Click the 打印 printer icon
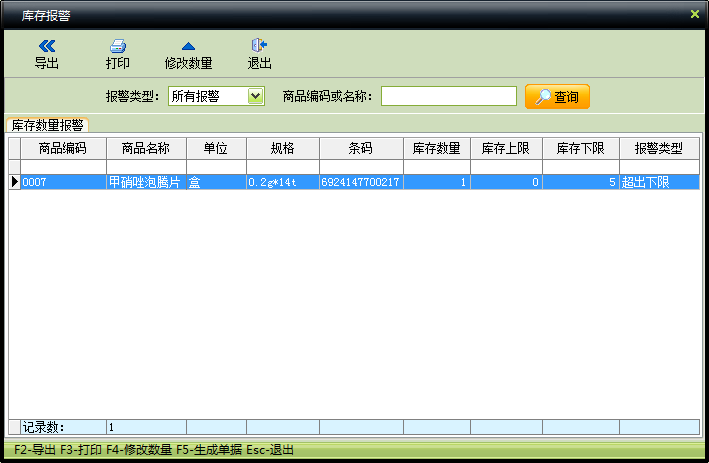 [118, 46]
